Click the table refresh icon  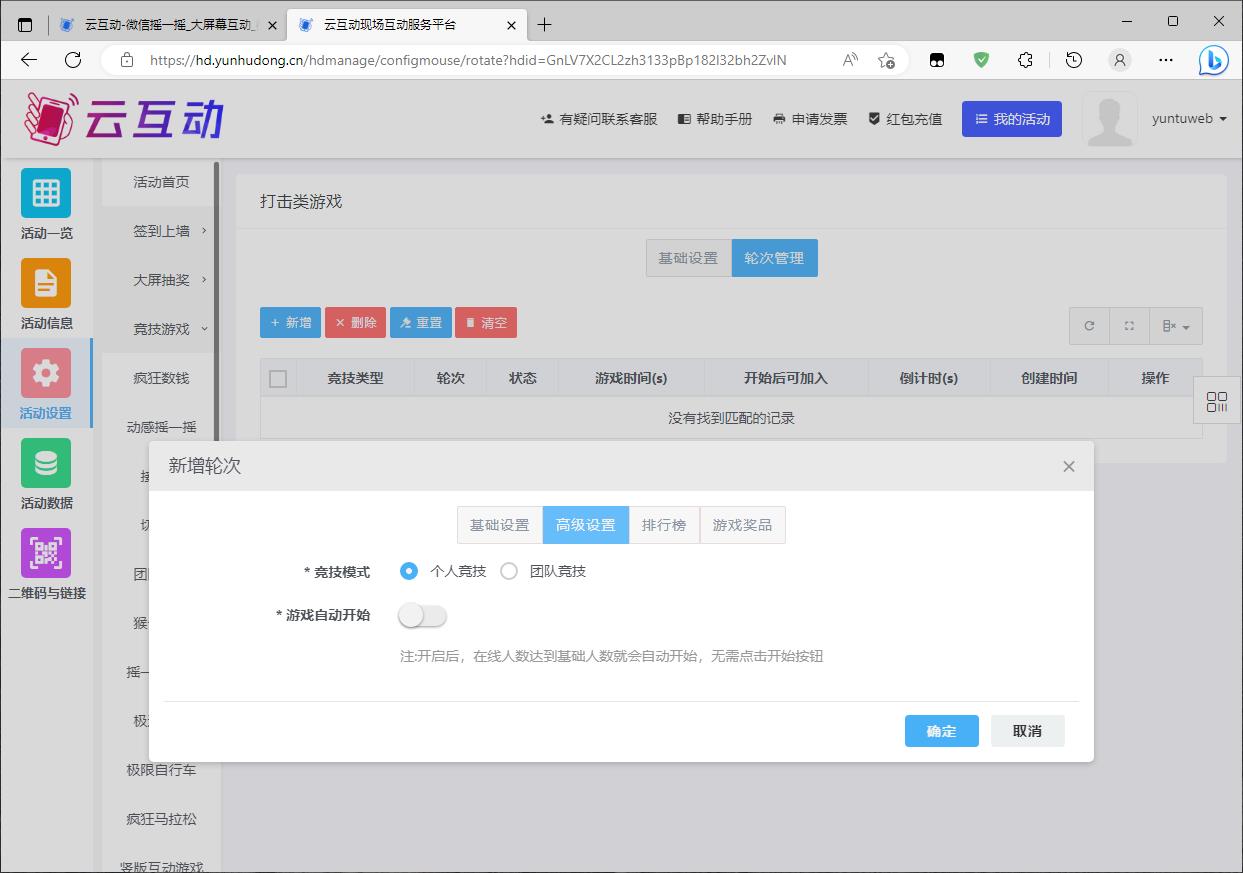[1089, 326]
